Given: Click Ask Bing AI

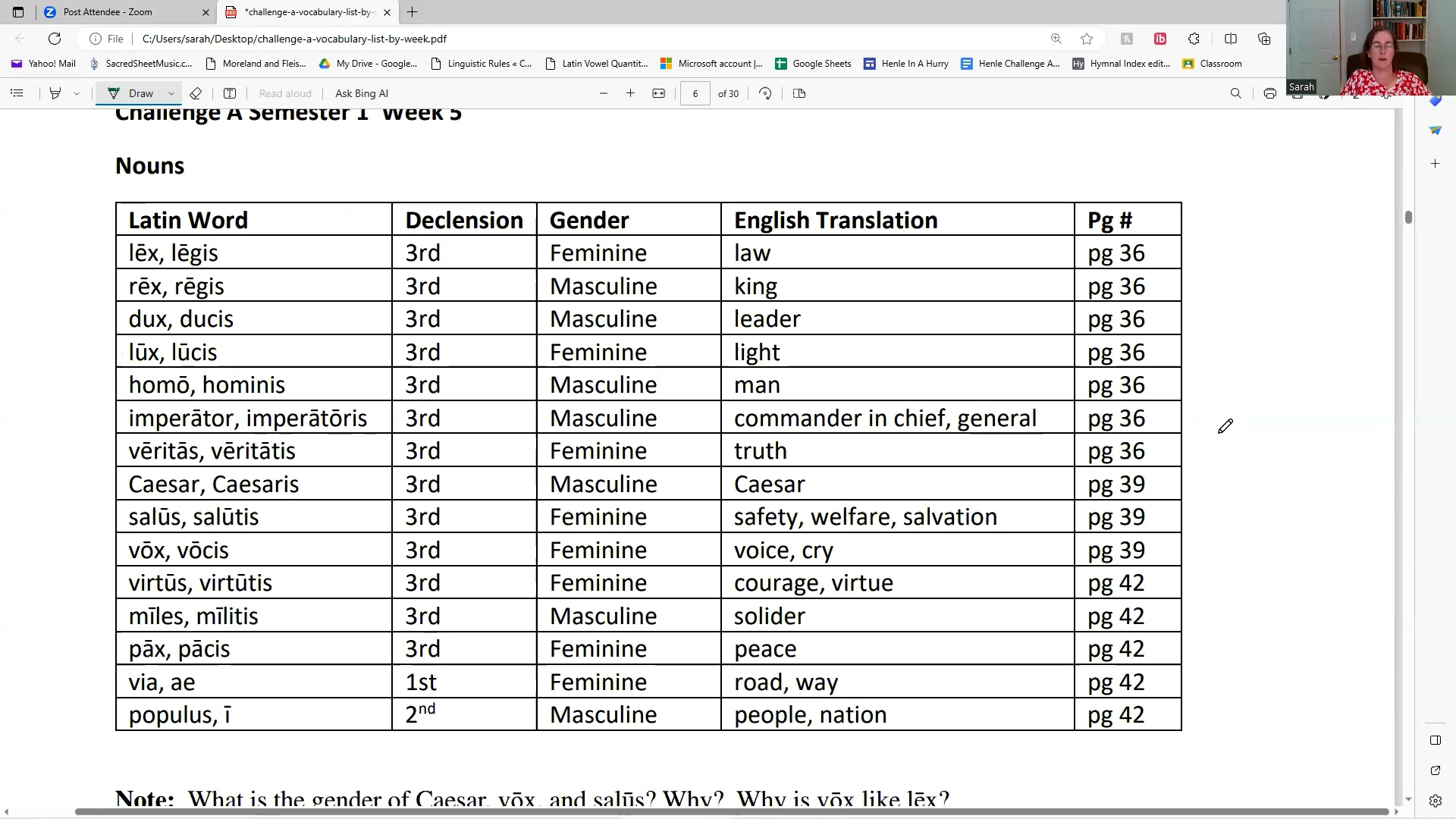Looking at the screenshot, I should pos(361,93).
